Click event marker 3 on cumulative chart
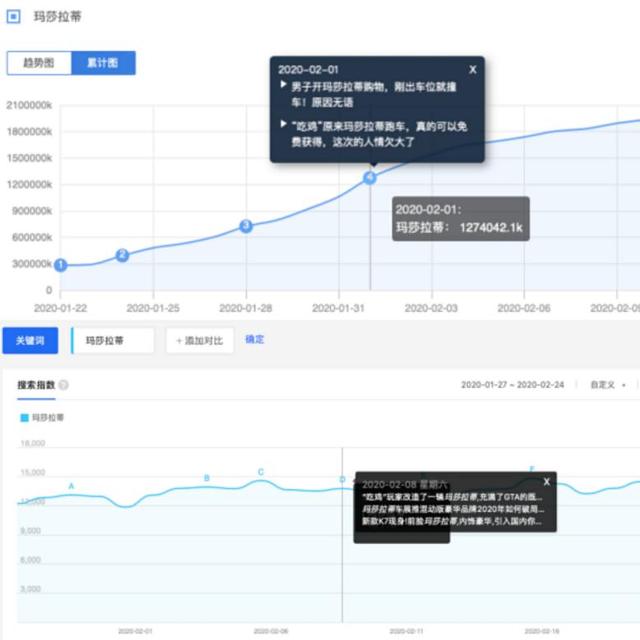Viewport: 640px width, 640px height. pyautogui.click(x=246, y=227)
